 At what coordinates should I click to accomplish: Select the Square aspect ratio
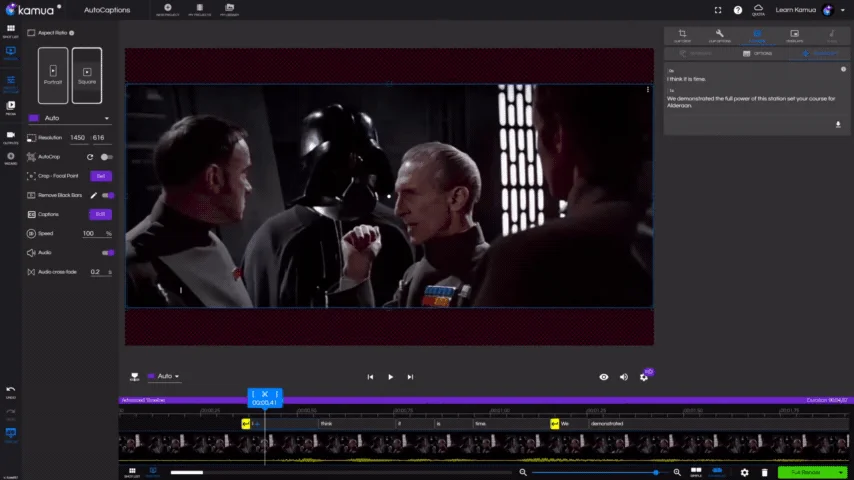[87, 75]
